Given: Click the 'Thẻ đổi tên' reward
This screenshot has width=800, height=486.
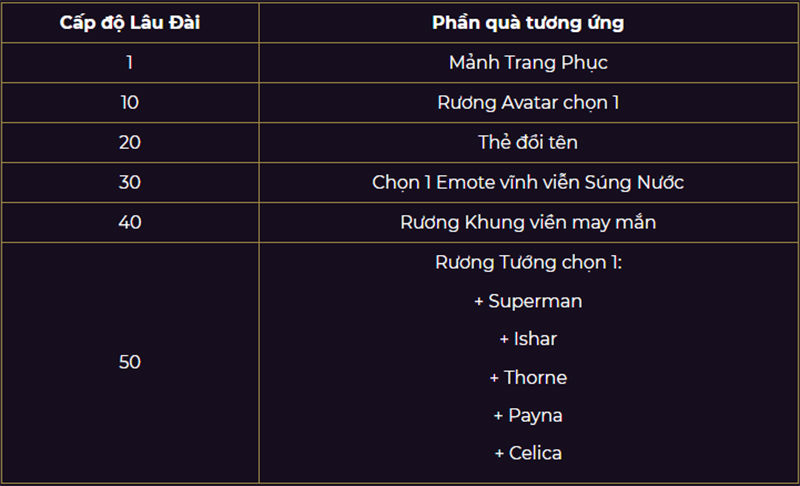Looking at the screenshot, I should click(x=528, y=142).
